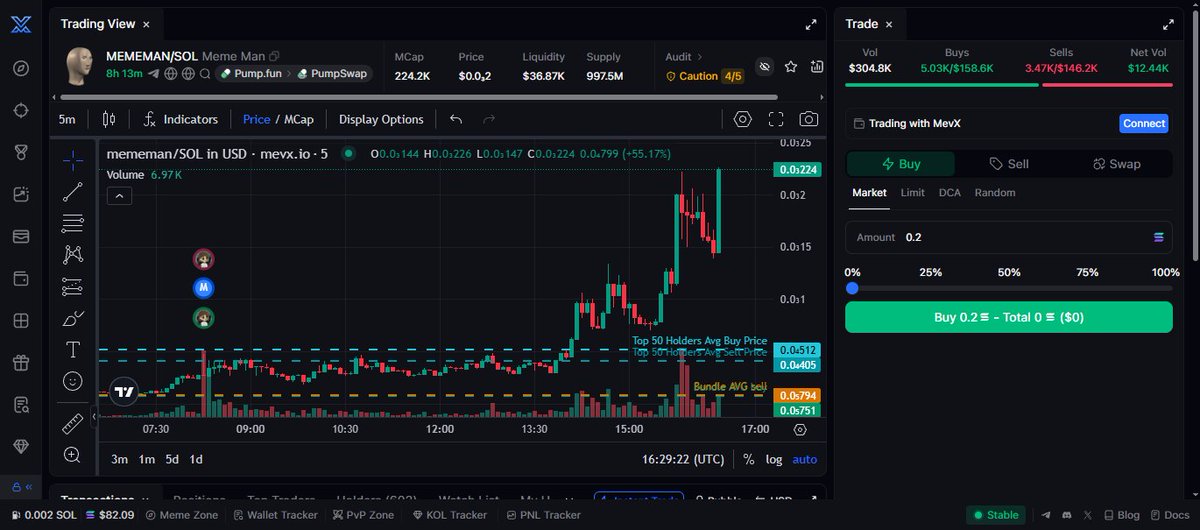
Task: Search the token with magnifier icon
Action: pyautogui.click(x=205, y=74)
